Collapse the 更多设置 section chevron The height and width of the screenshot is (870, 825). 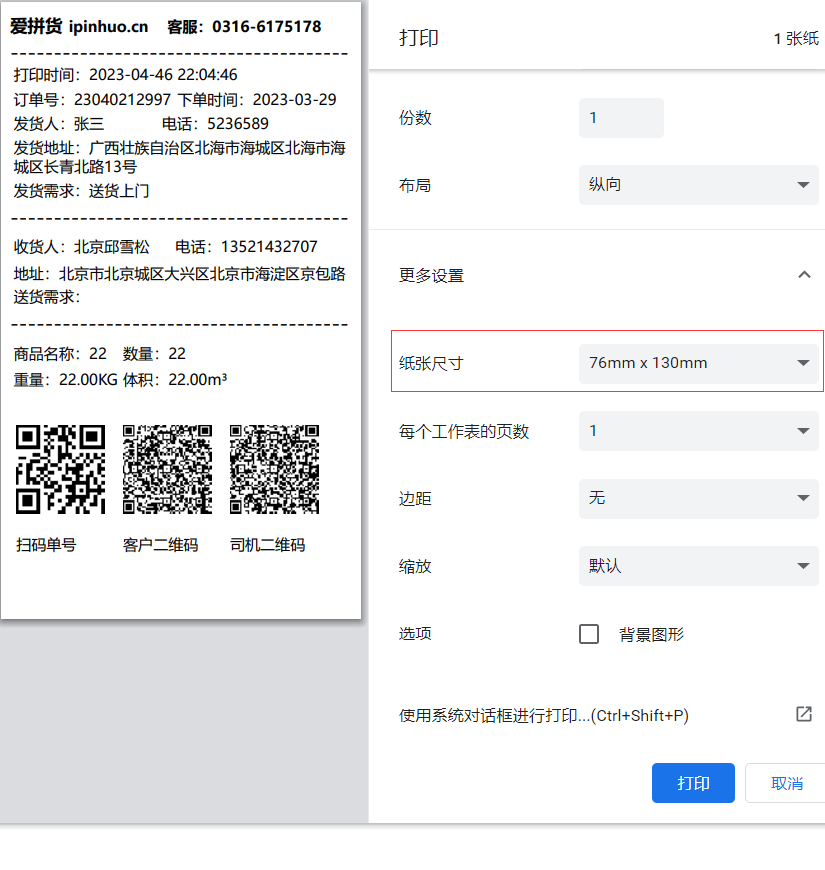(x=804, y=275)
